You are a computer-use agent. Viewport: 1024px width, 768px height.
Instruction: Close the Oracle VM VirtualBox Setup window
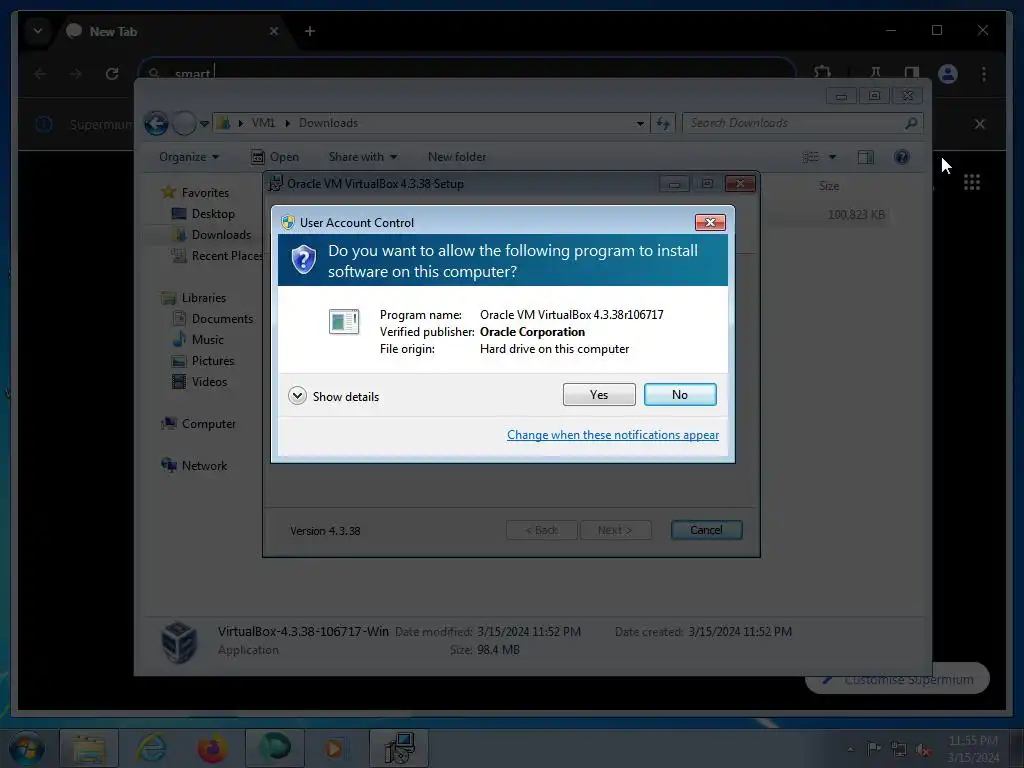tap(740, 184)
